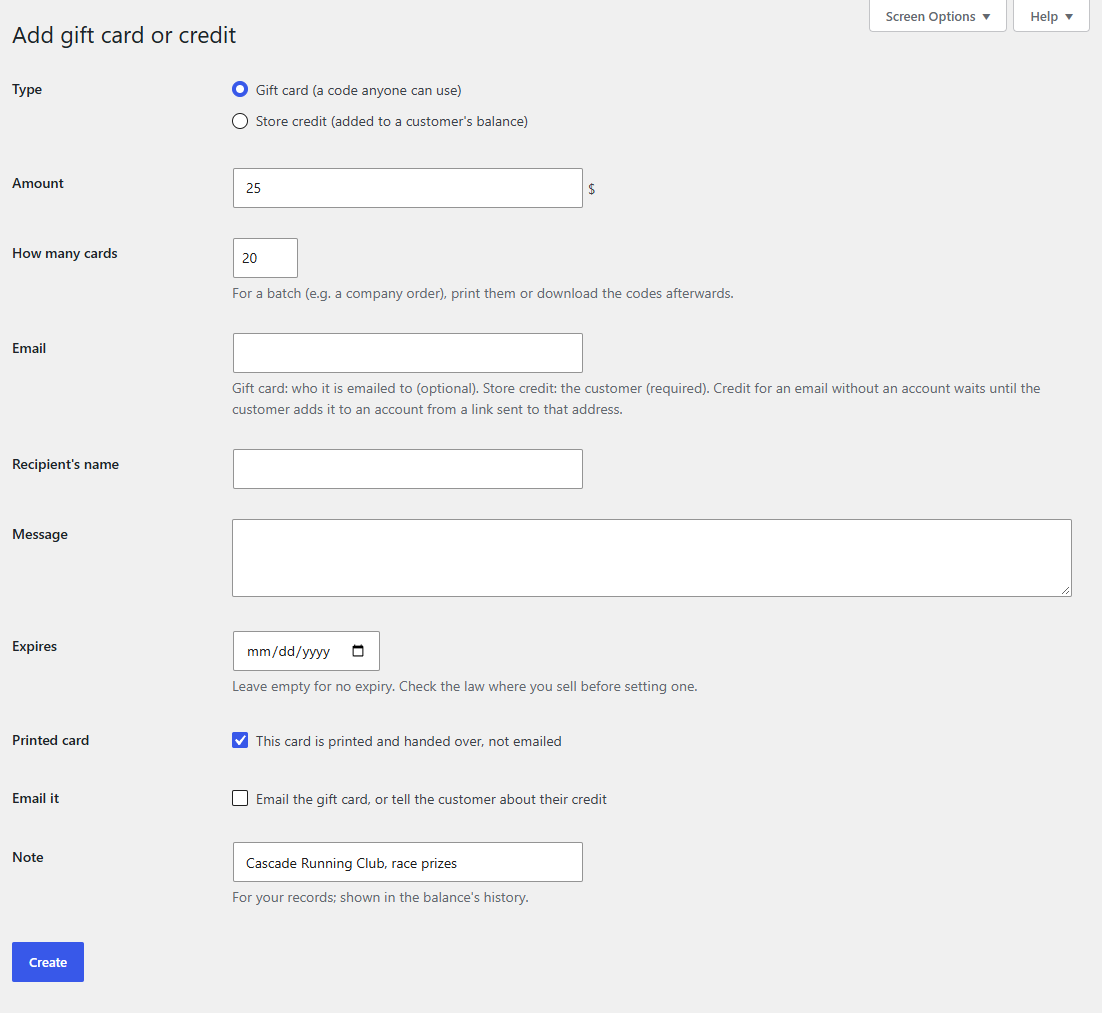Click the Expires date field

pyautogui.click(x=306, y=651)
